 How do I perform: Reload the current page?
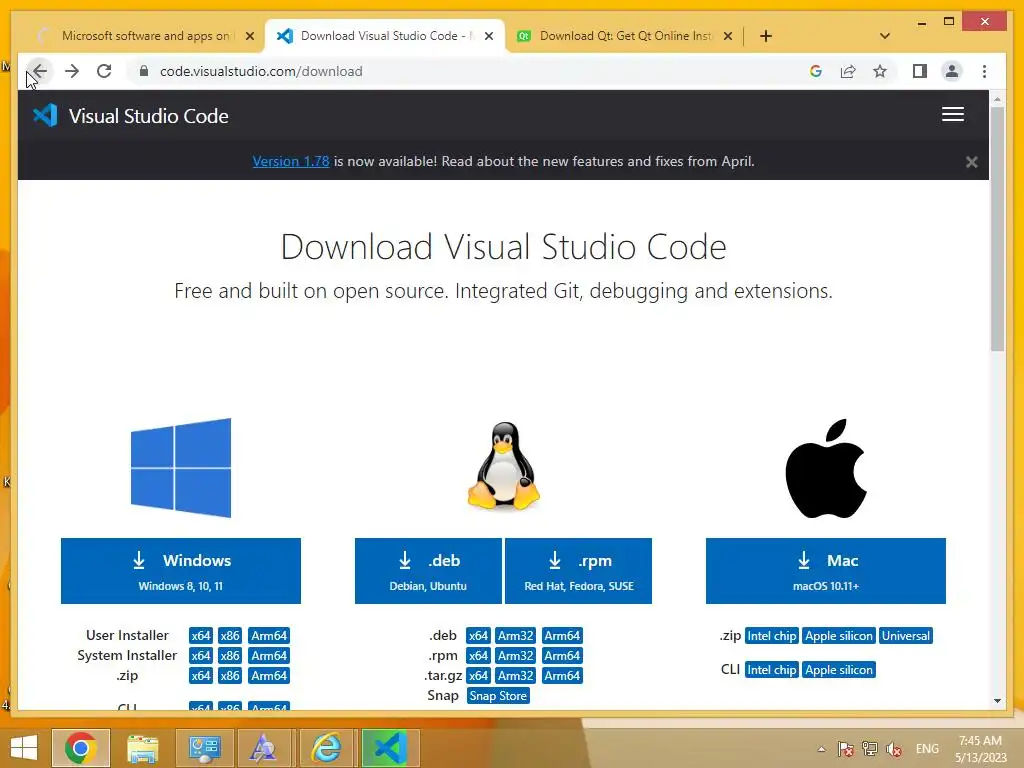104,71
